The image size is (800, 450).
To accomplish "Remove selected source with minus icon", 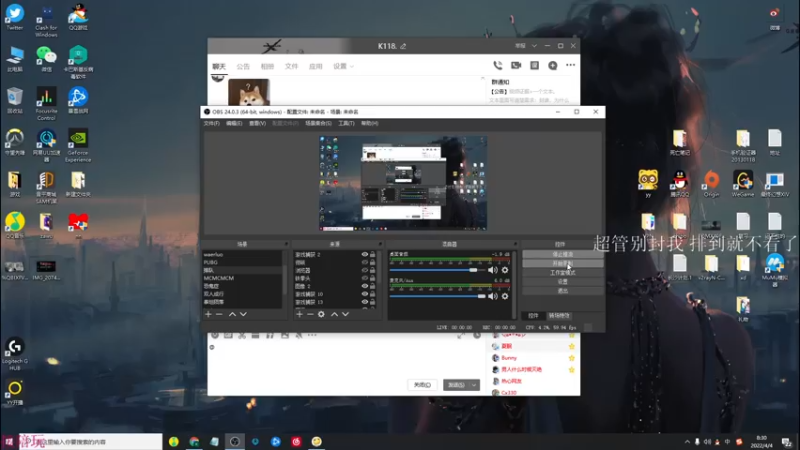I will coord(310,314).
